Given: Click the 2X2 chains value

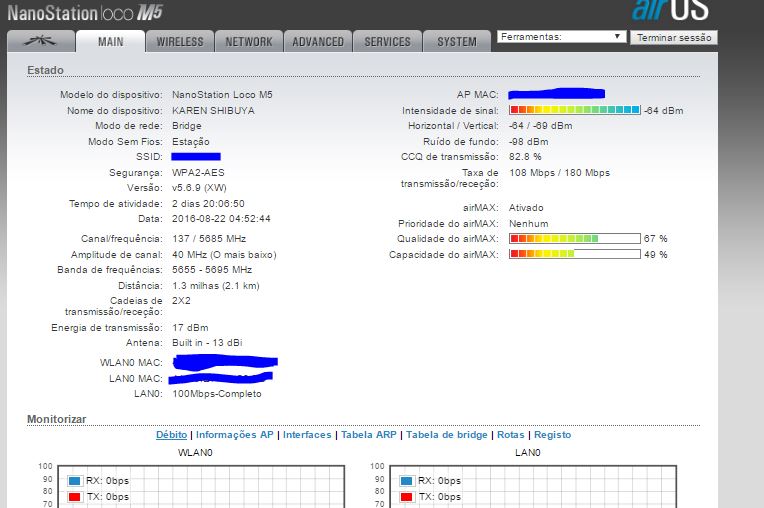Looking at the screenshot, I should pyautogui.click(x=181, y=301).
